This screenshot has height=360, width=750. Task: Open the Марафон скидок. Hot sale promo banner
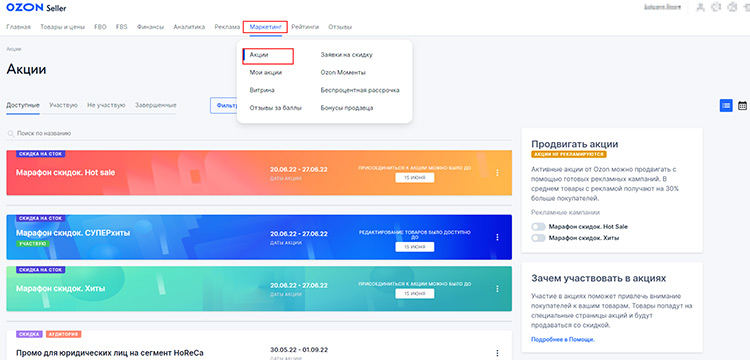pos(259,173)
